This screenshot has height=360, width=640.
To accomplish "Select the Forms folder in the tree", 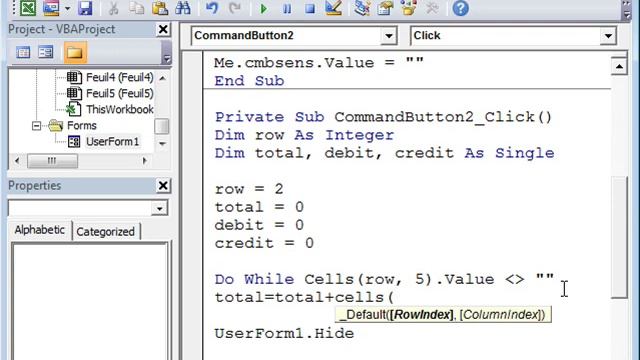I will (82, 126).
